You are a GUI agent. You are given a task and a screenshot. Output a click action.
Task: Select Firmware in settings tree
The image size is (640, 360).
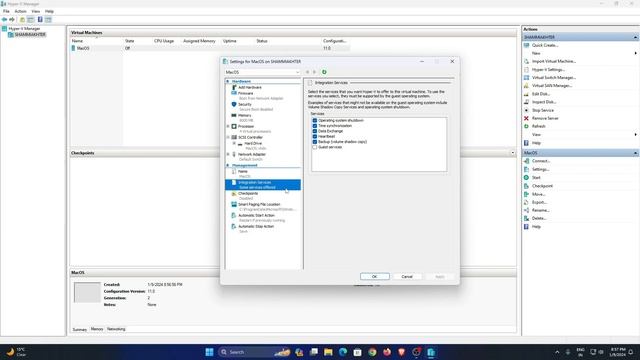(x=245, y=93)
